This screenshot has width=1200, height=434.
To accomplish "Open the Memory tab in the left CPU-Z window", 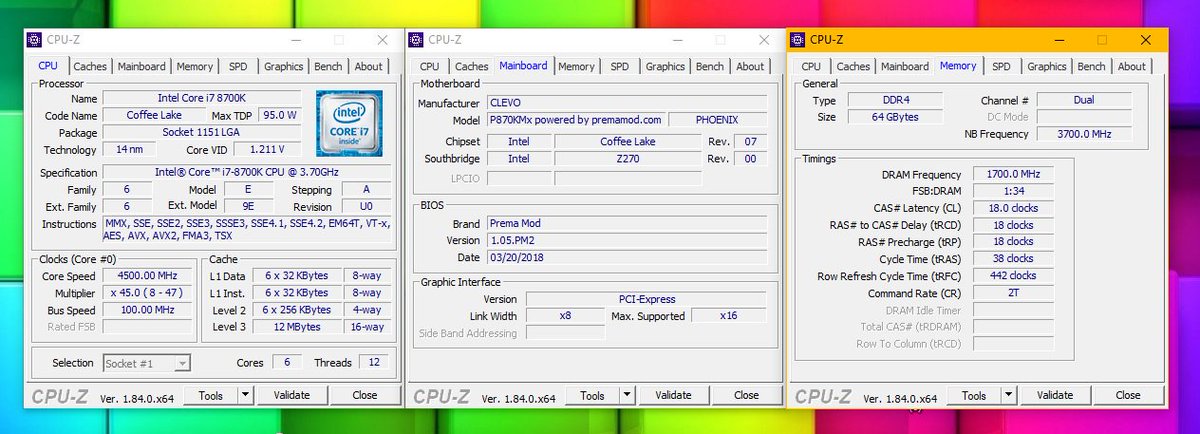I will point(195,67).
